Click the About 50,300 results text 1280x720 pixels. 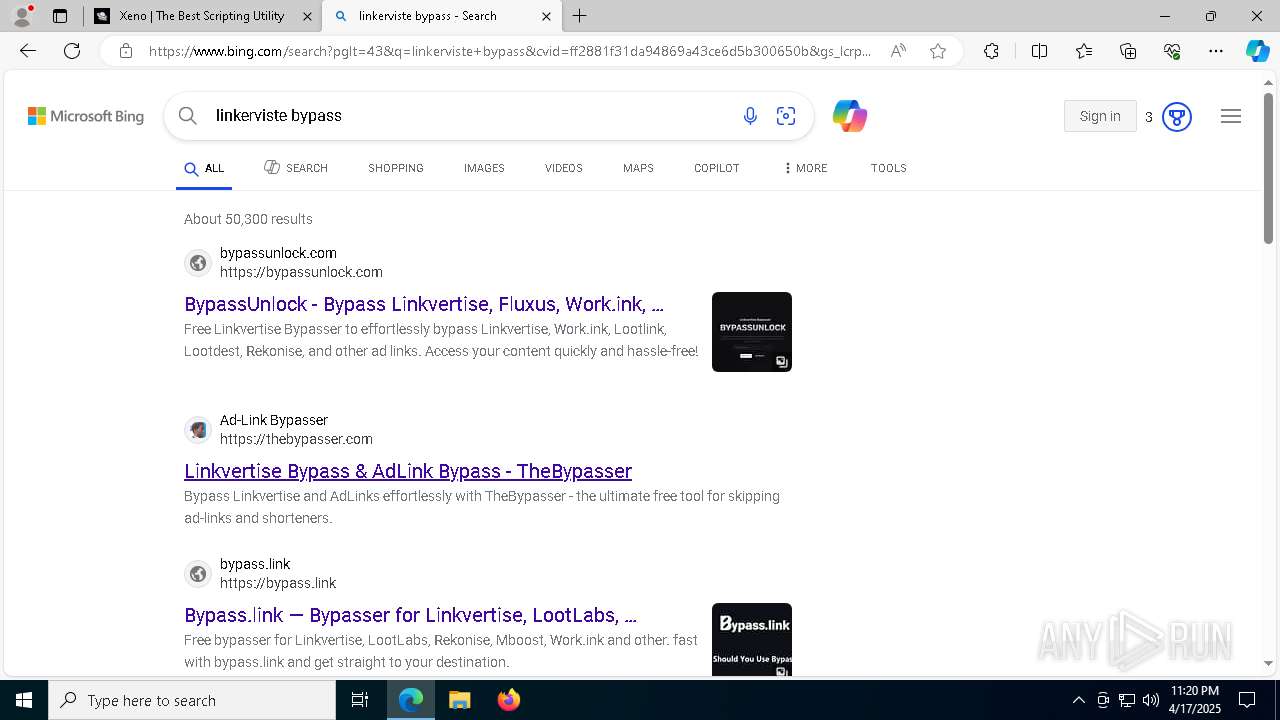(248, 219)
